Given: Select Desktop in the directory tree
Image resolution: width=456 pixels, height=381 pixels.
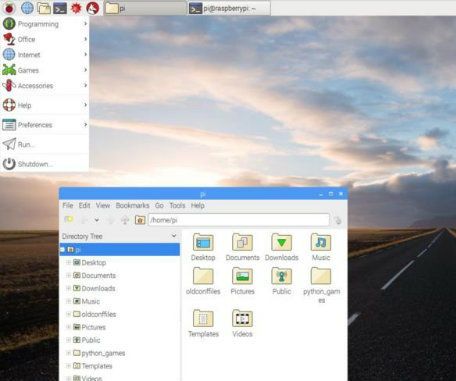Looking at the screenshot, I should point(94,263).
